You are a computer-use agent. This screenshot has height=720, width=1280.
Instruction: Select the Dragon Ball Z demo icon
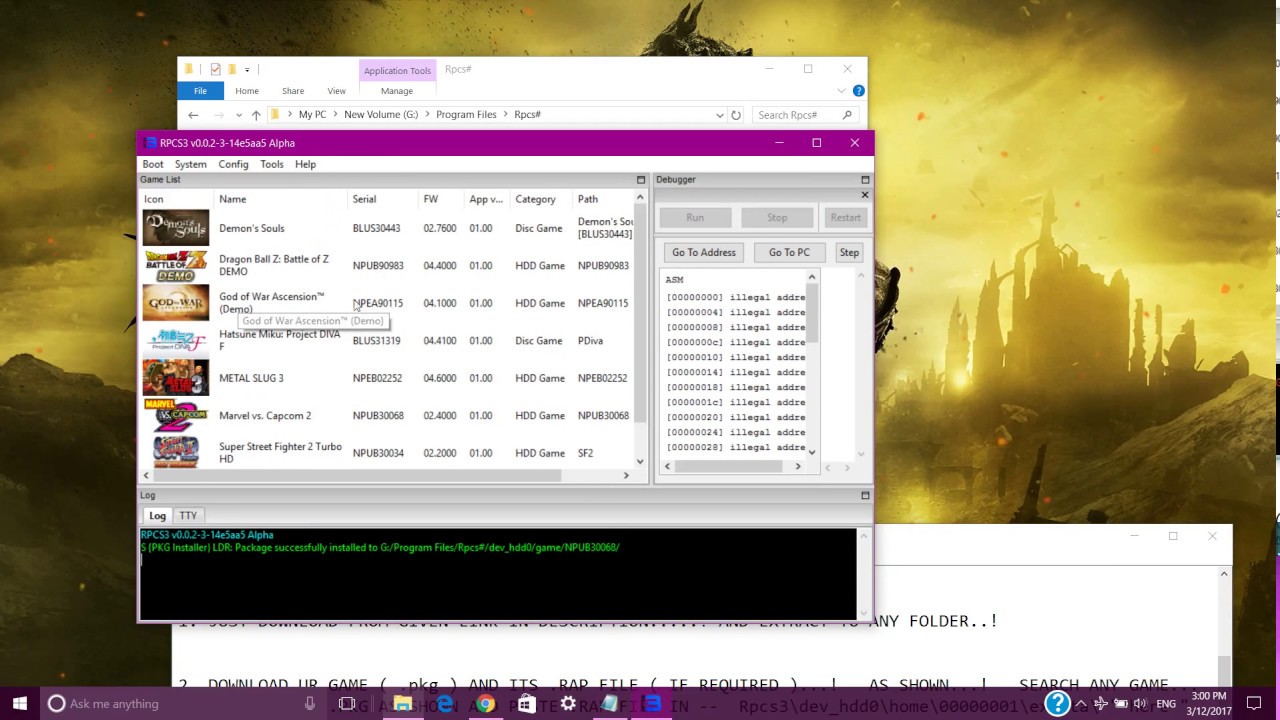[x=176, y=265]
